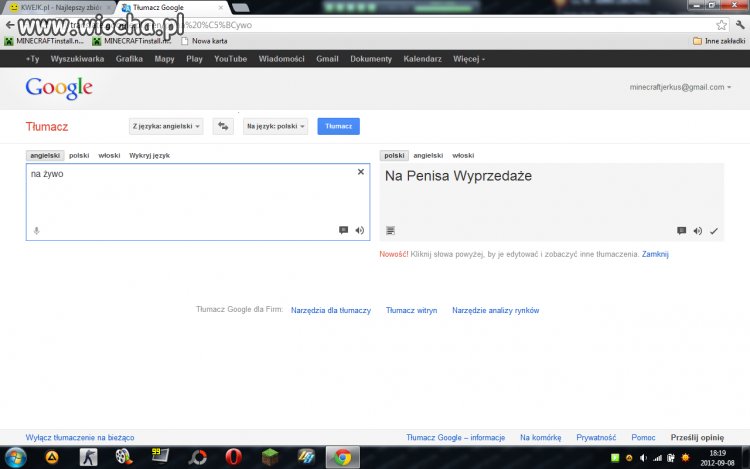Screen dimensions: 750x469
Task: Listen to source text speaker icon
Action: tap(360, 230)
